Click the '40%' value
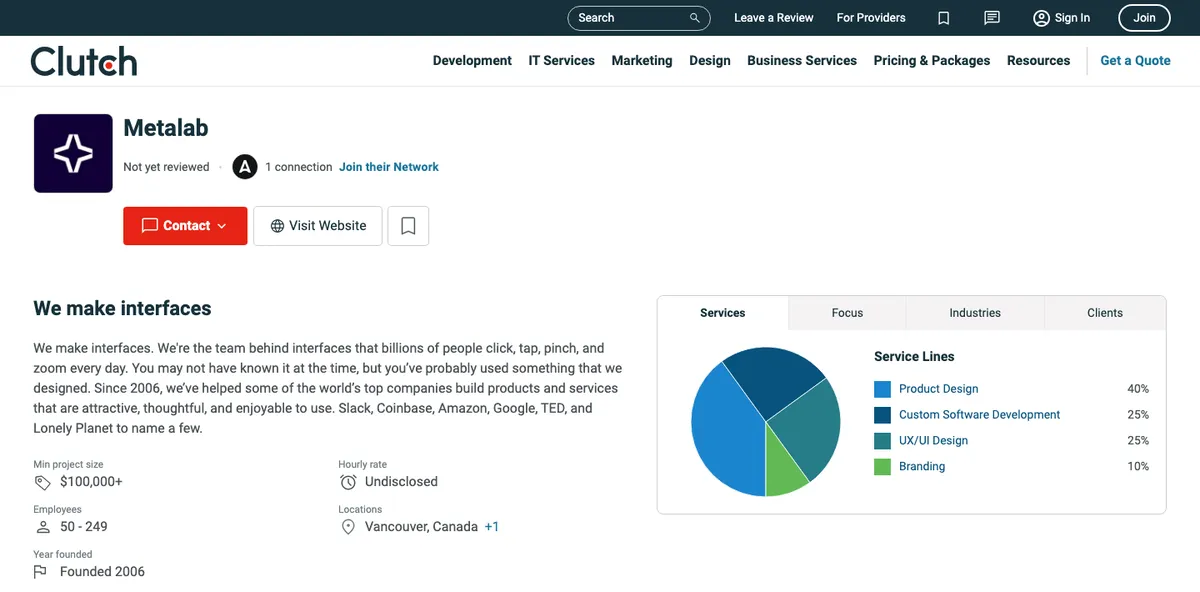 (1138, 389)
